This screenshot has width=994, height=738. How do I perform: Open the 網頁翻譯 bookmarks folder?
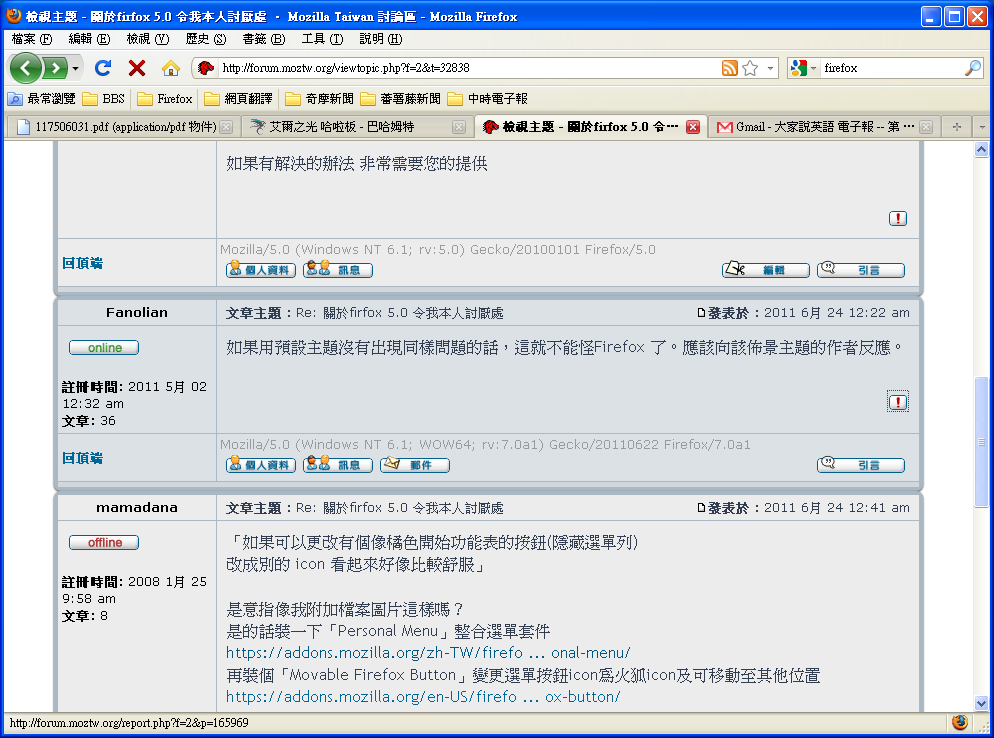238,99
